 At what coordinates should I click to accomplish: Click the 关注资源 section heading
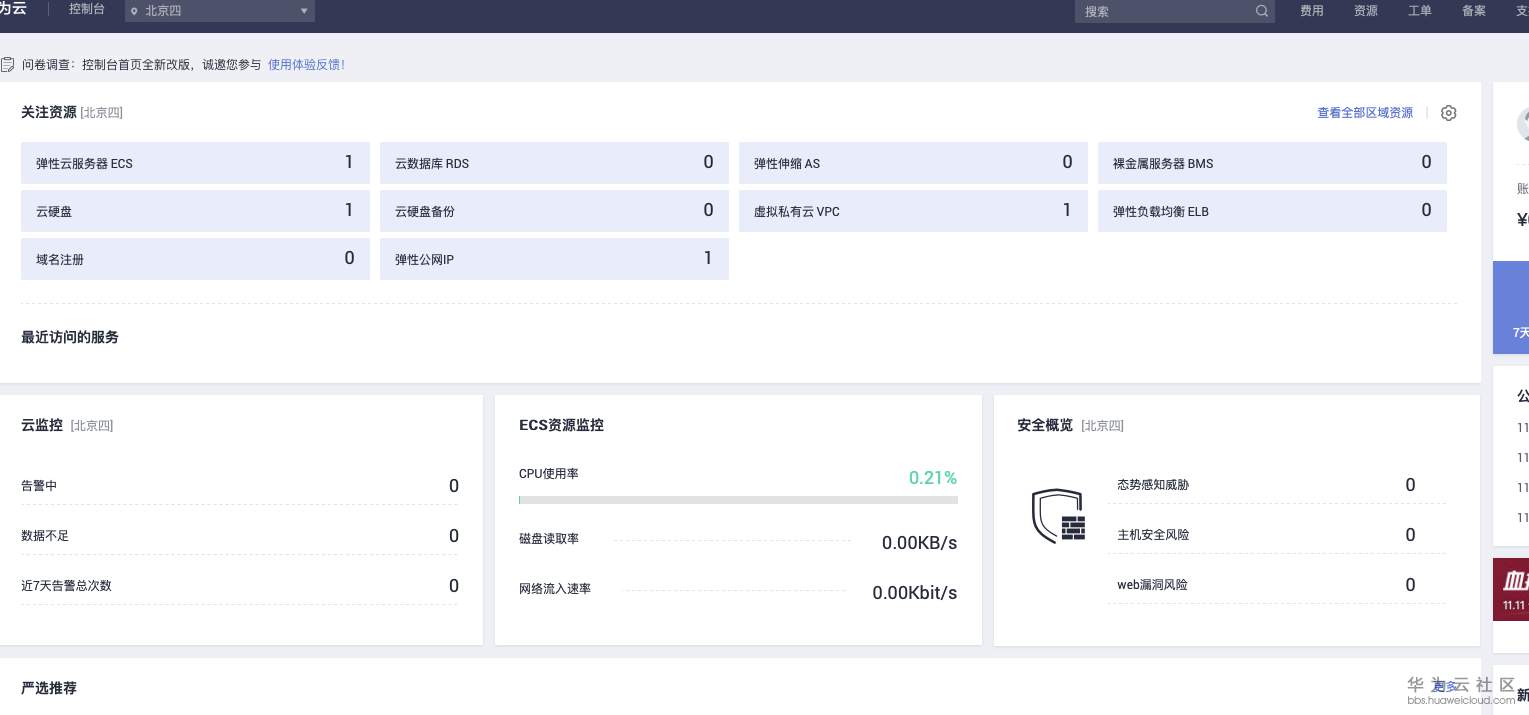point(49,112)
